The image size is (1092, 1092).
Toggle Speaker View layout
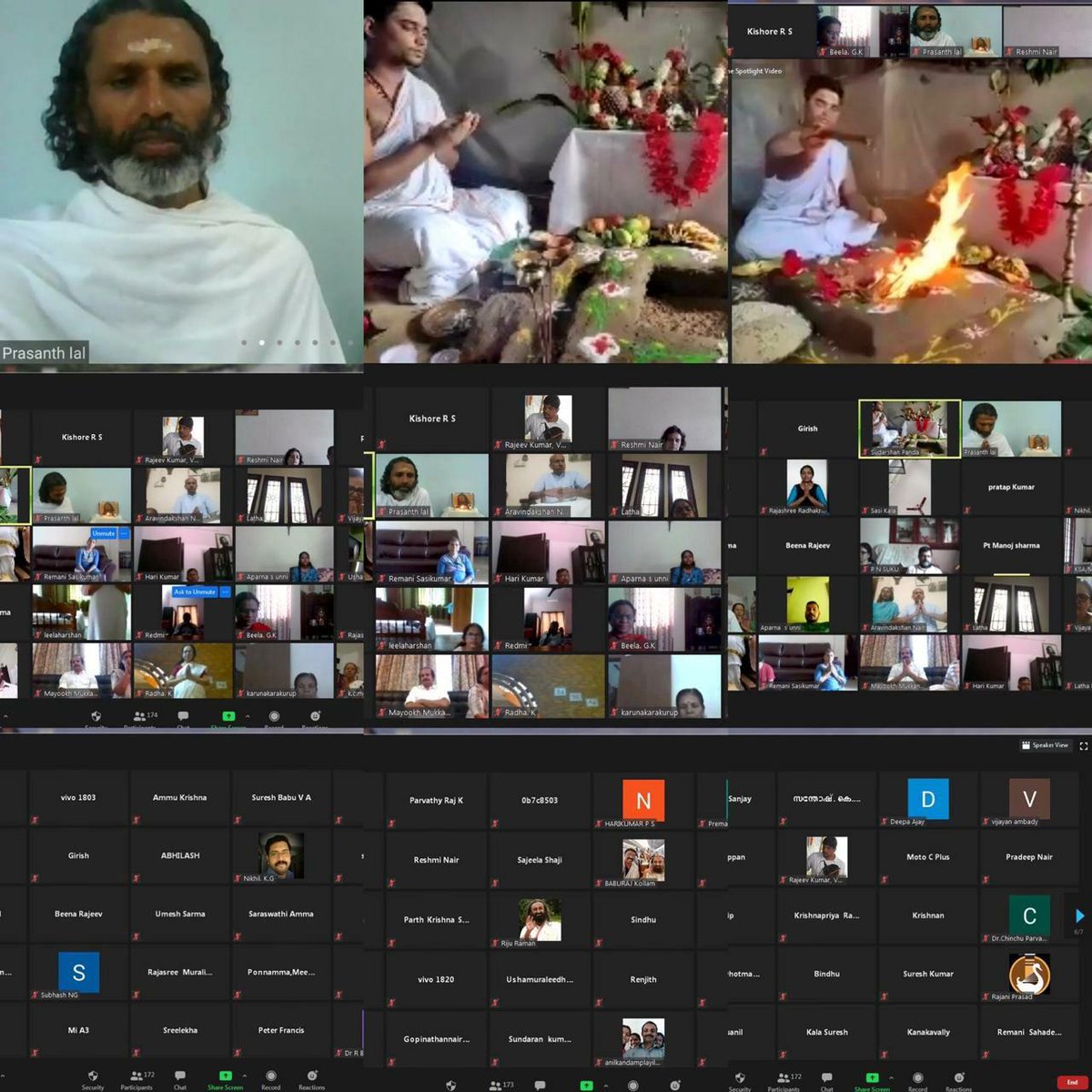tap(1045, 745)
